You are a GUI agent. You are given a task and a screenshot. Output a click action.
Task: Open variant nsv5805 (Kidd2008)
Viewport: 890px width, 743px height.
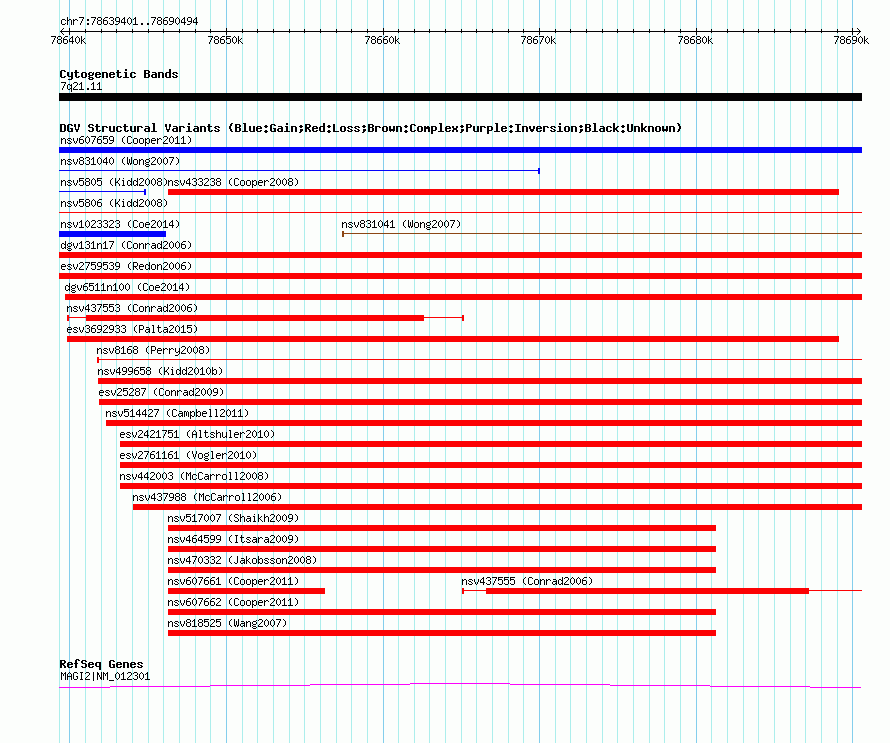(113, 182)
